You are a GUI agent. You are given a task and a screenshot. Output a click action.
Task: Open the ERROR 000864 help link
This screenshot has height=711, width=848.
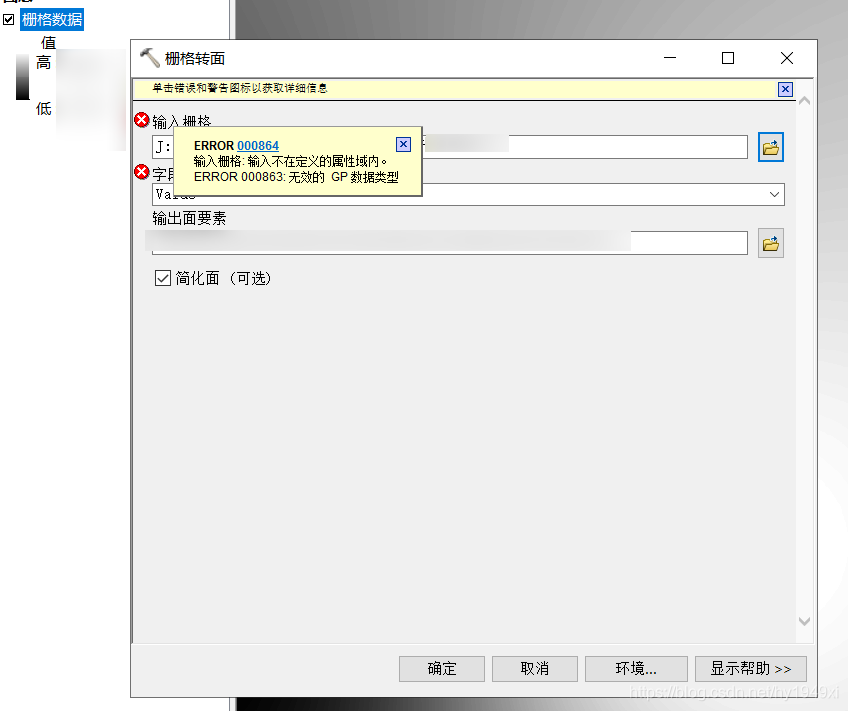[258, 145]
